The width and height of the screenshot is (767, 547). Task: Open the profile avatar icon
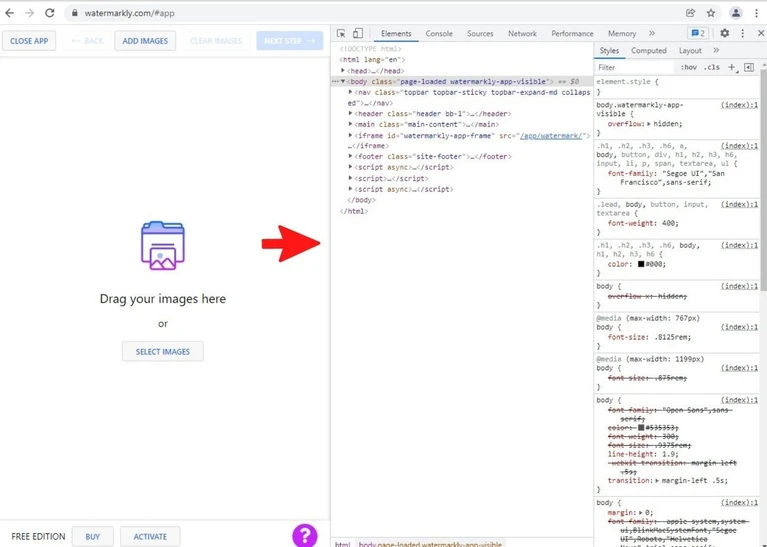[736, 13]
